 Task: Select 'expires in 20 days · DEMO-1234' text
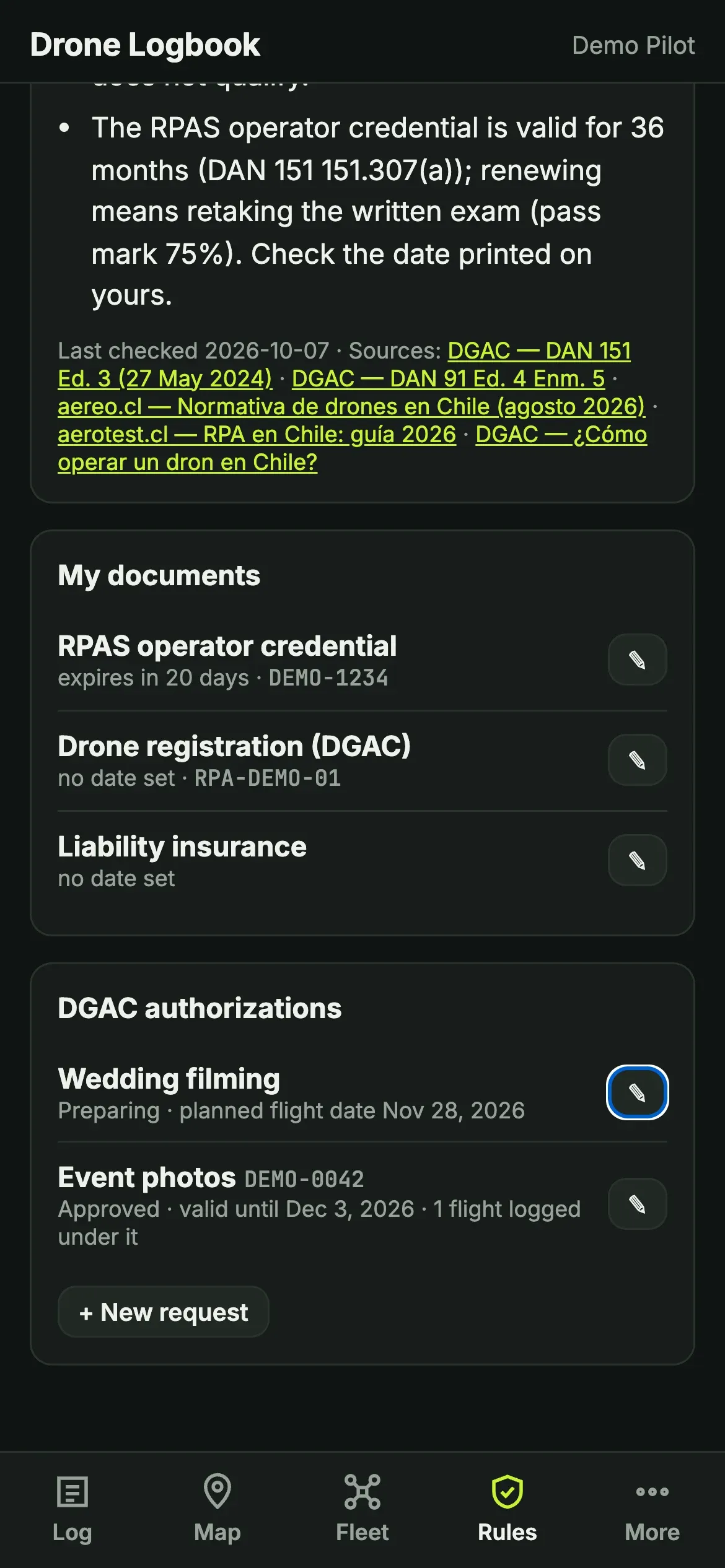click(x=223, y=678)
